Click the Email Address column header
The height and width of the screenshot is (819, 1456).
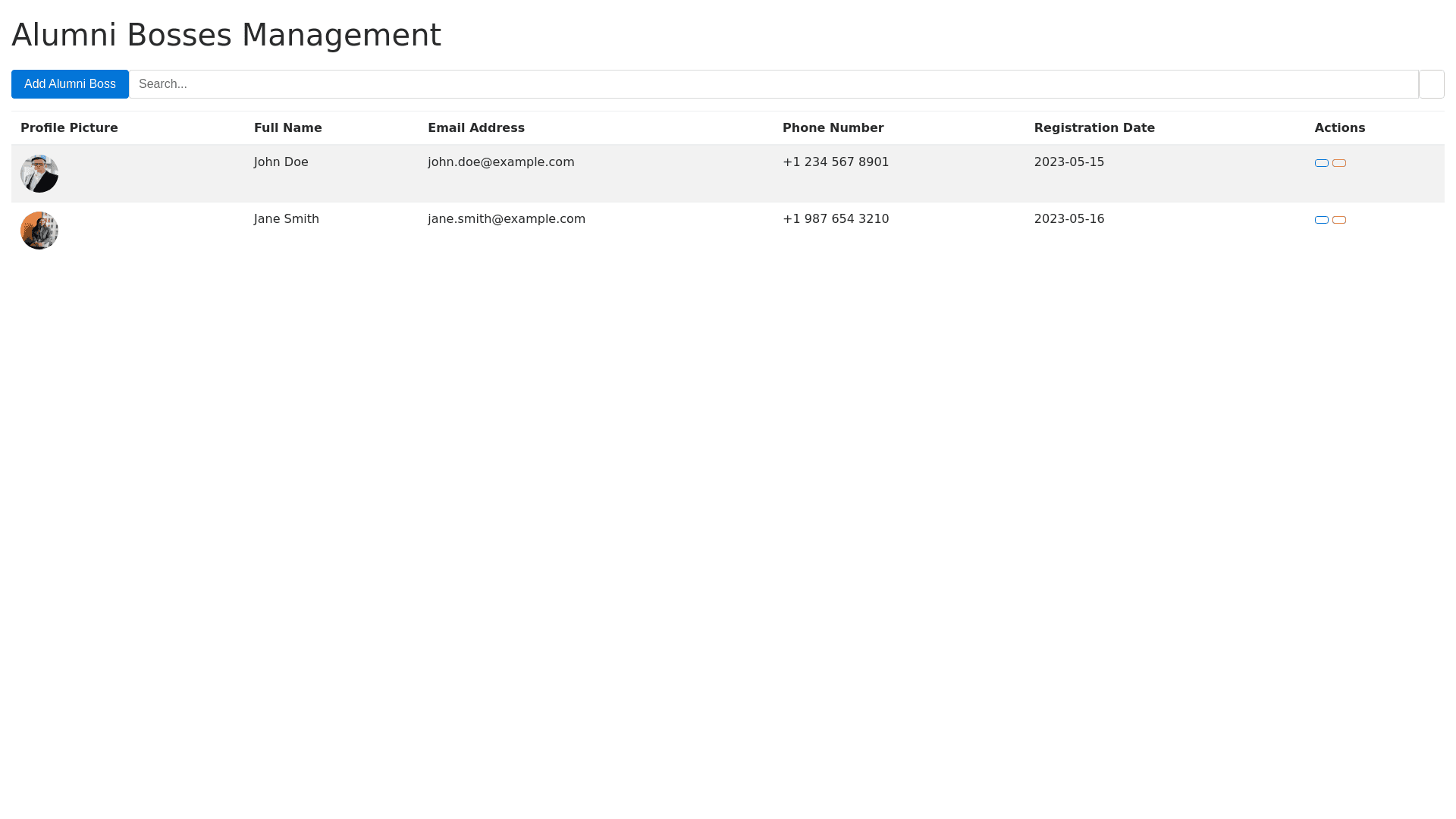pyautogui.click(x=475, y=128)
